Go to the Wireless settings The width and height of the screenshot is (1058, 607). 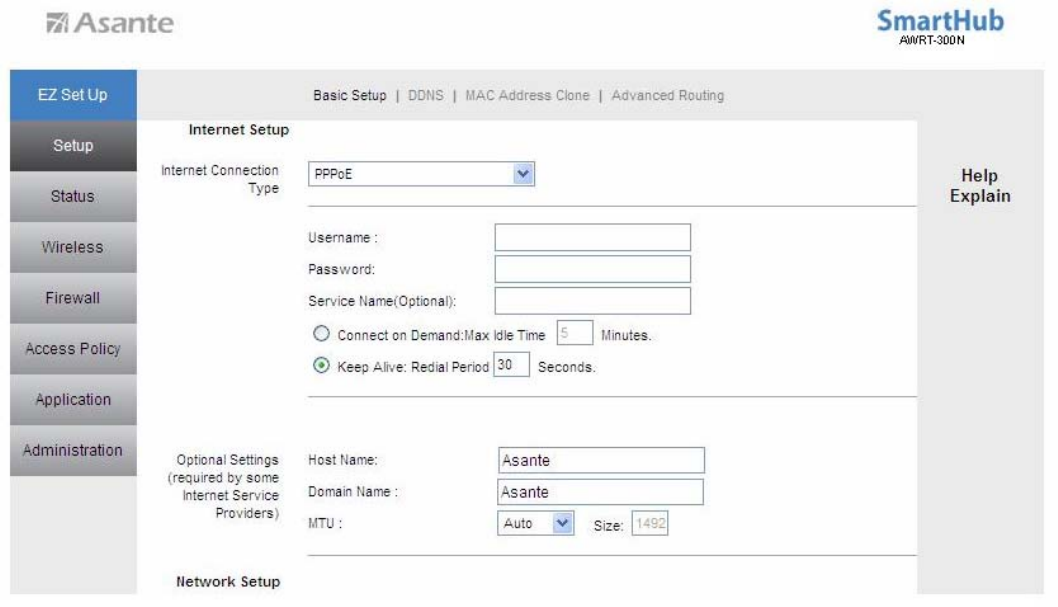[x=73, y=248]
